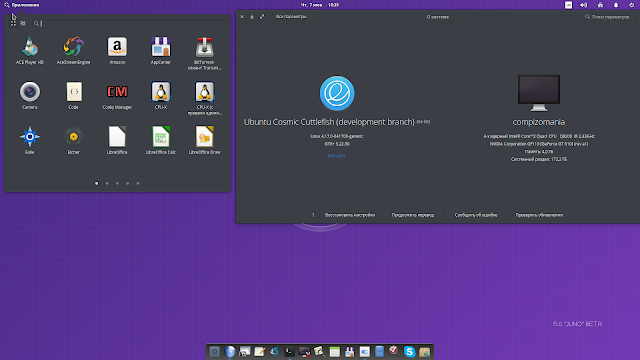640x360 pixels.
Task: Open the notifications bell indicator
Action: point(616,5)
